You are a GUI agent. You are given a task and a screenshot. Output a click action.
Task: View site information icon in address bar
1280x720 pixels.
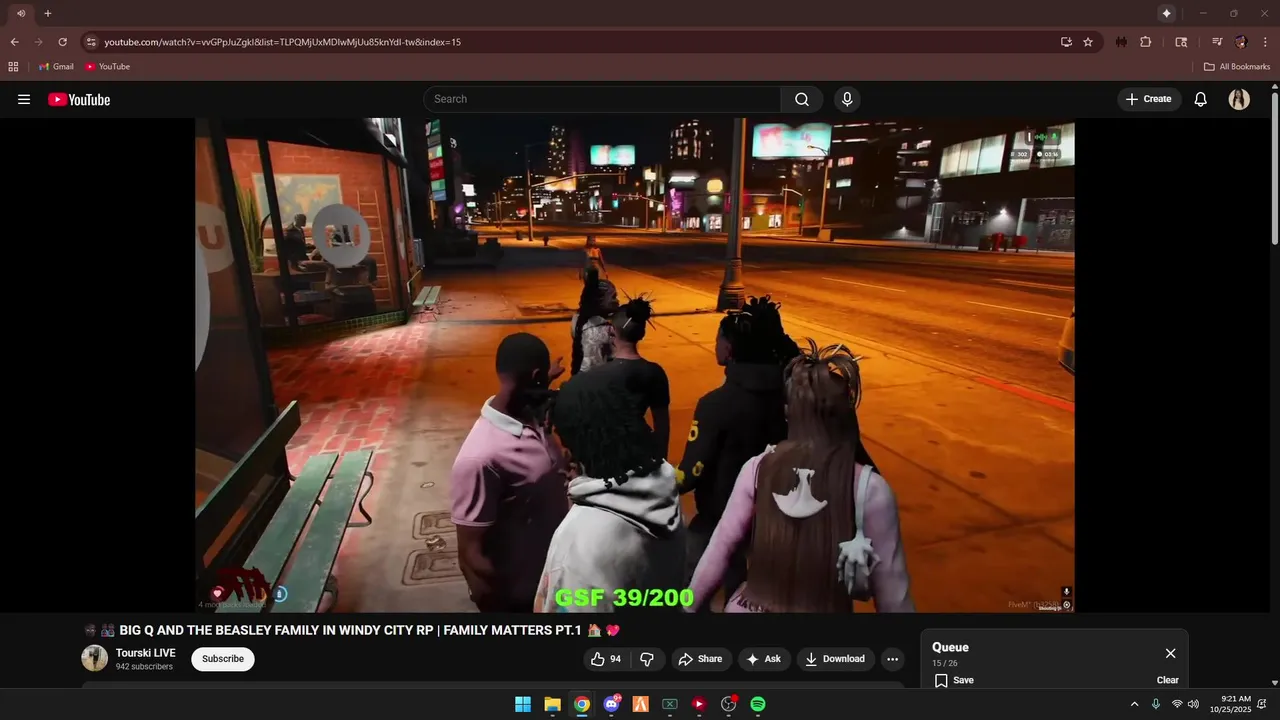click(x=90, y=42)
